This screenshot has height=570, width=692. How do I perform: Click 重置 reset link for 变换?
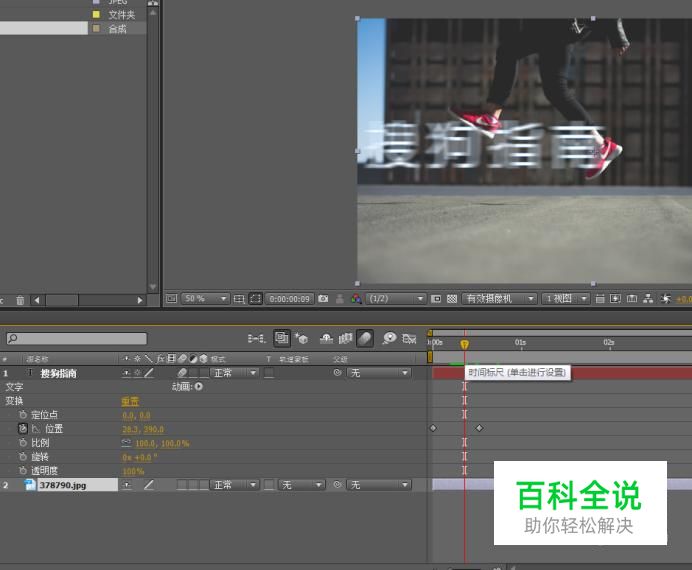point(130,401)
